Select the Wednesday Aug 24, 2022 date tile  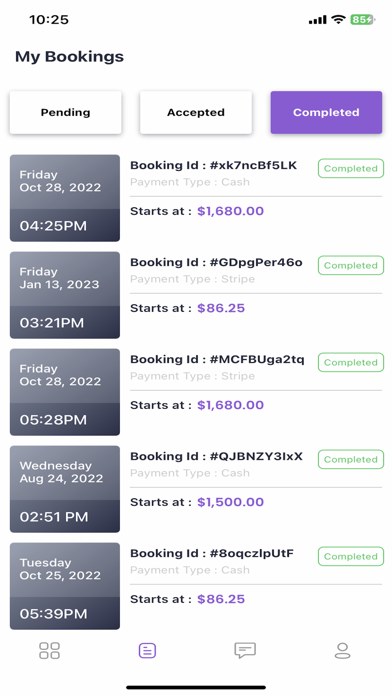coord(65,489)
